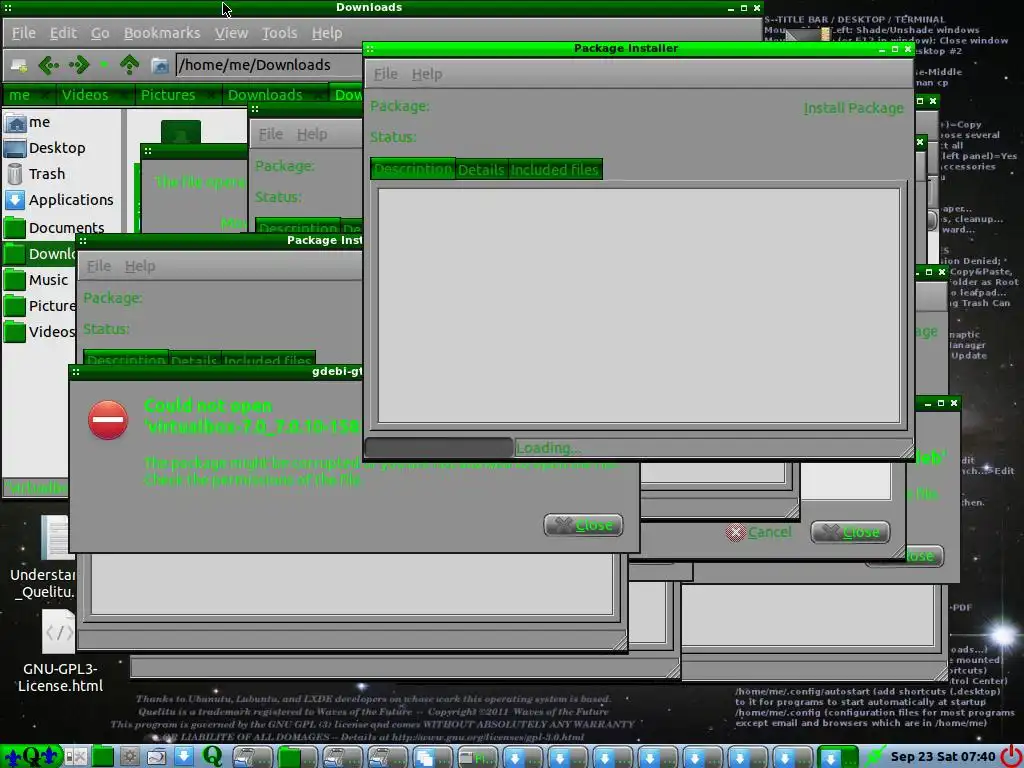This screenshot has width=1024, height=768.
Task: Open the Understanding Quelitu document desktop icon
Action: click(x=47, y=558)
